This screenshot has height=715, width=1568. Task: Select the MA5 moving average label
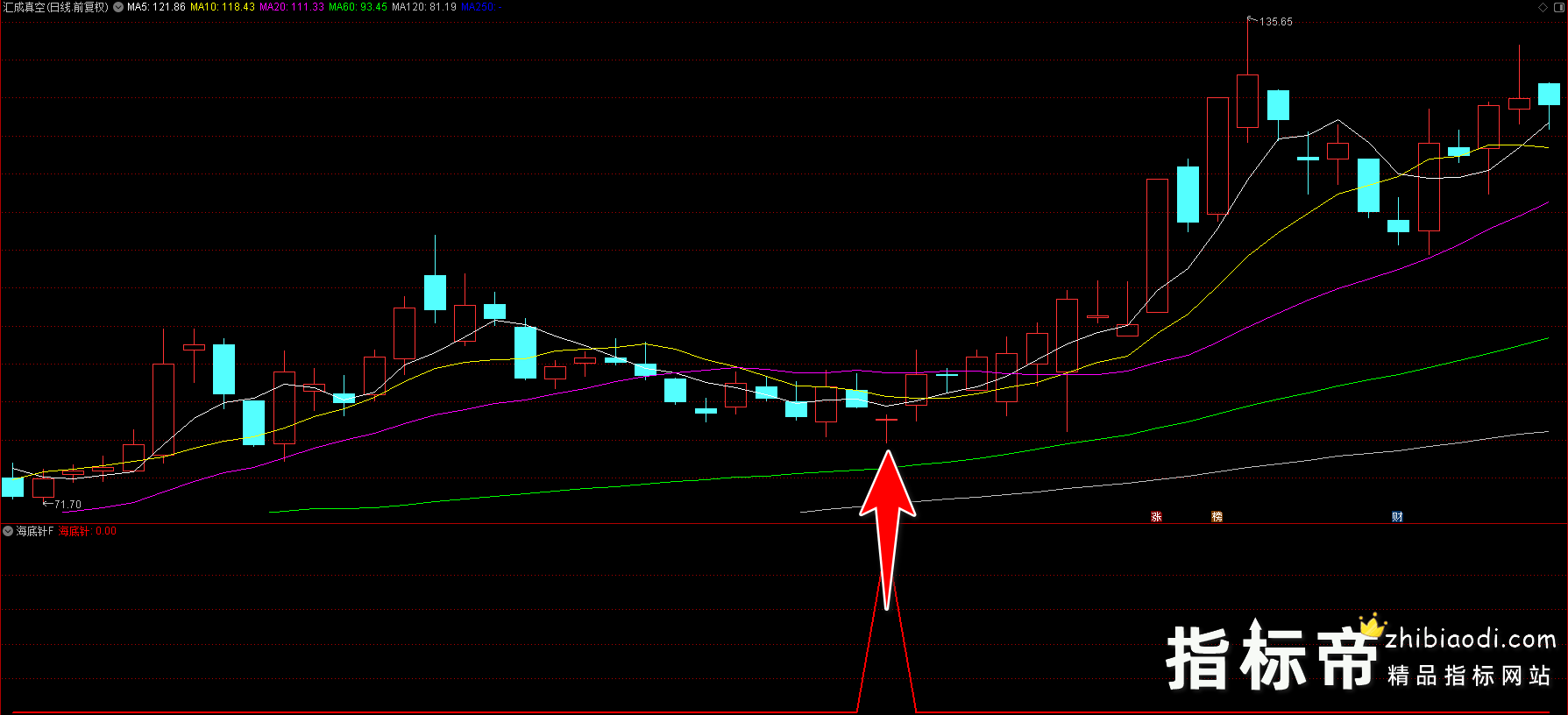click(x=156, y=7)
